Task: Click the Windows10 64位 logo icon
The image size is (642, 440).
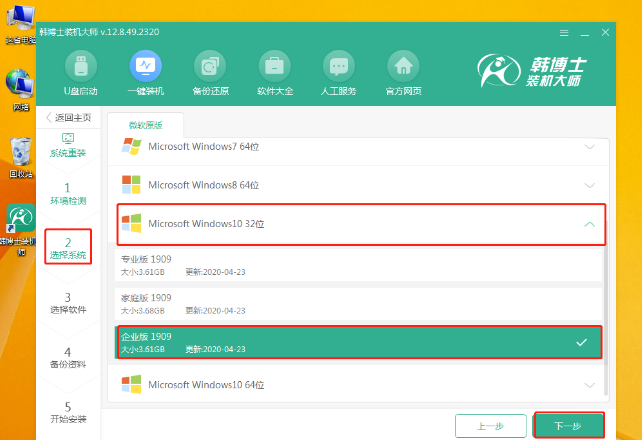Action: pyautogui.click(x=131, y=385)
